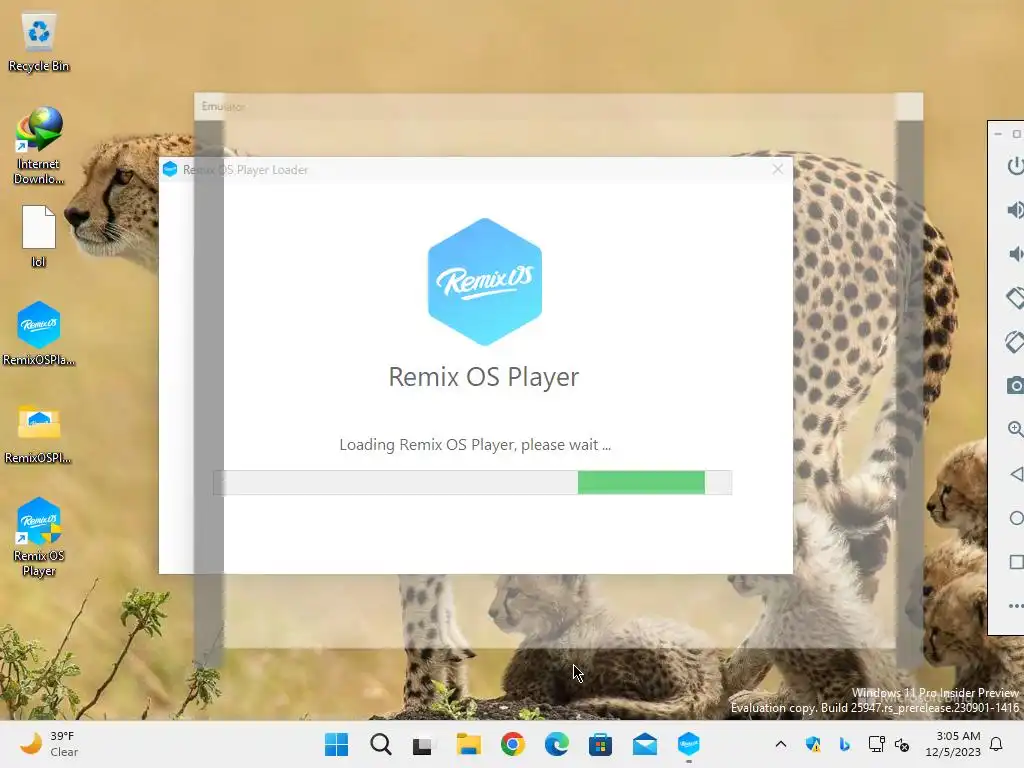Click the muted speaker tray icon

[x=902, y=744]
